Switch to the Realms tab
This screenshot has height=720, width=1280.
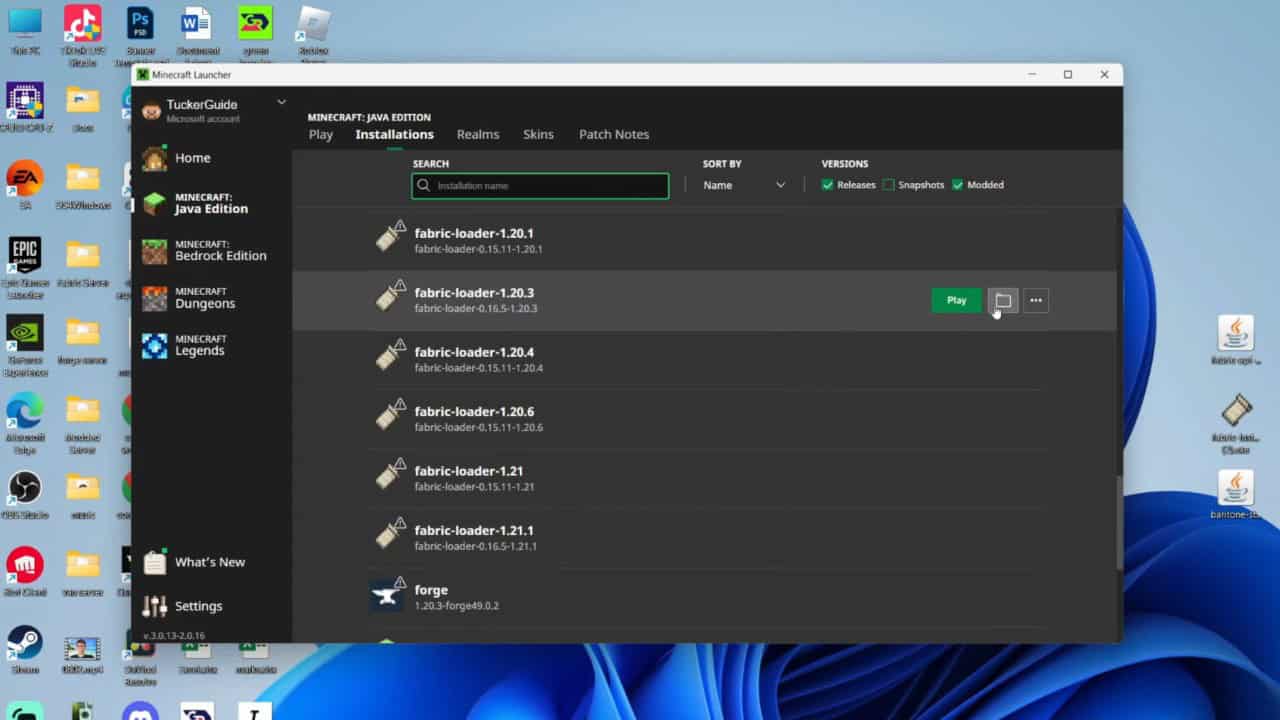tap(478, 134)
